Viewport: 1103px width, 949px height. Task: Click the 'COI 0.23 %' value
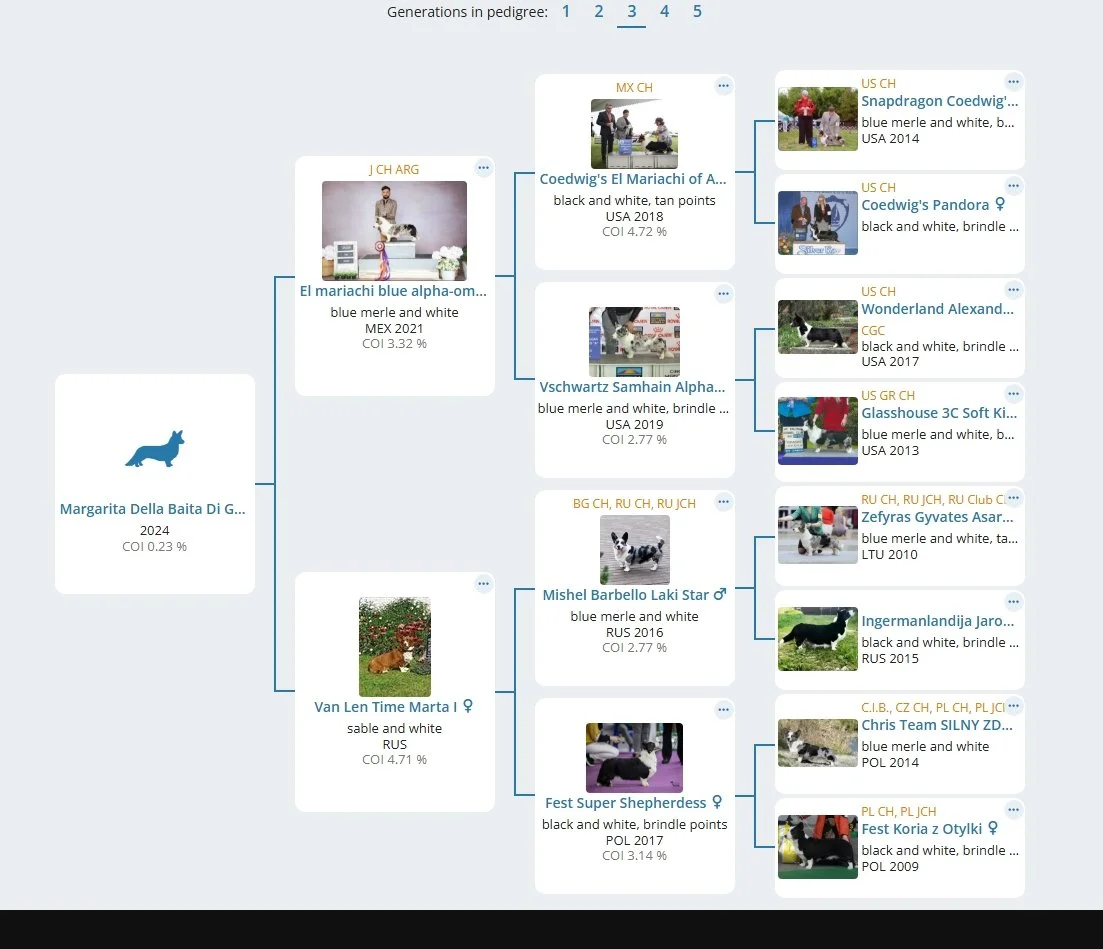155,547
